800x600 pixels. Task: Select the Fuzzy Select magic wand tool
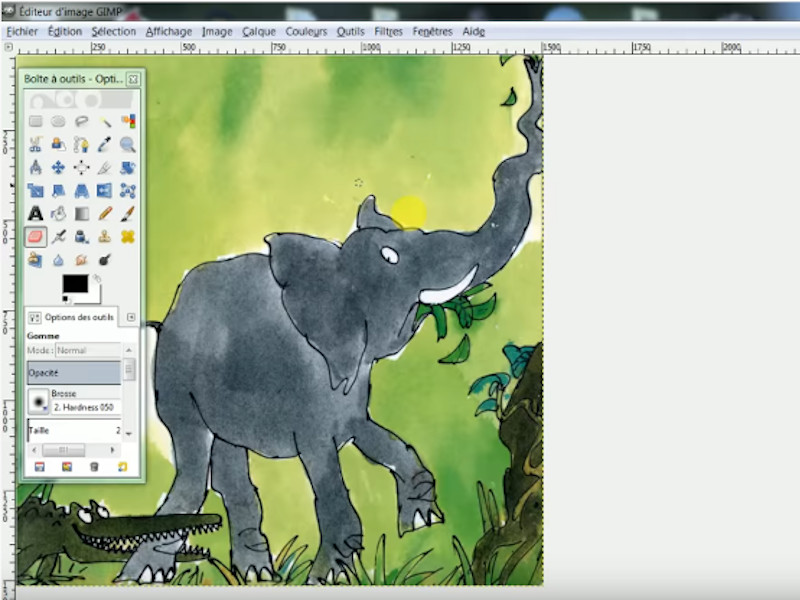105,122
